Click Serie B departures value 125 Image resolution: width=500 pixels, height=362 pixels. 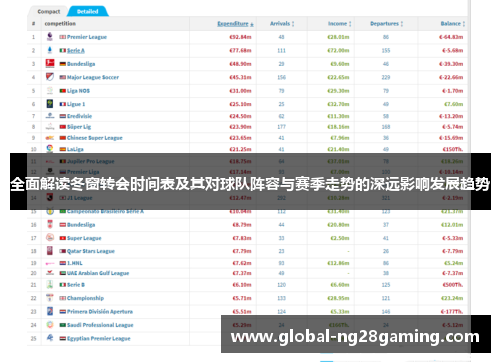[386, 285]
